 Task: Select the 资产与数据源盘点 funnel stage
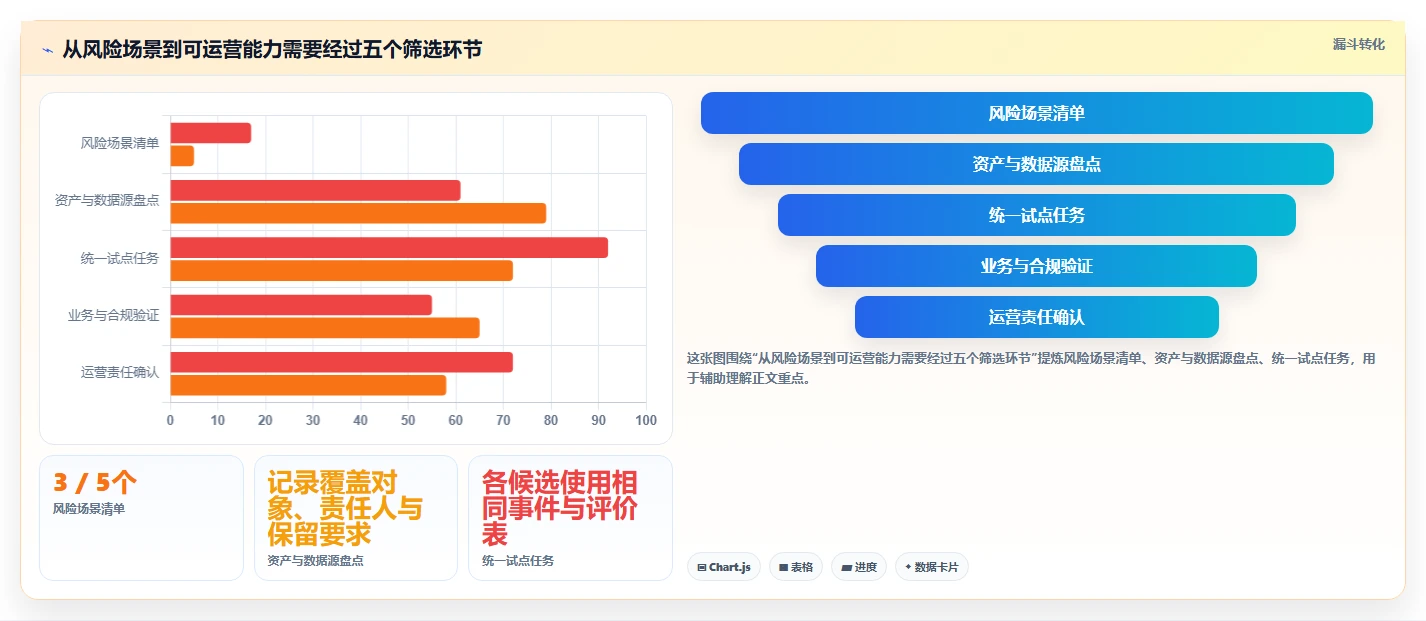pyautogui.click(x=1037, y=164)
